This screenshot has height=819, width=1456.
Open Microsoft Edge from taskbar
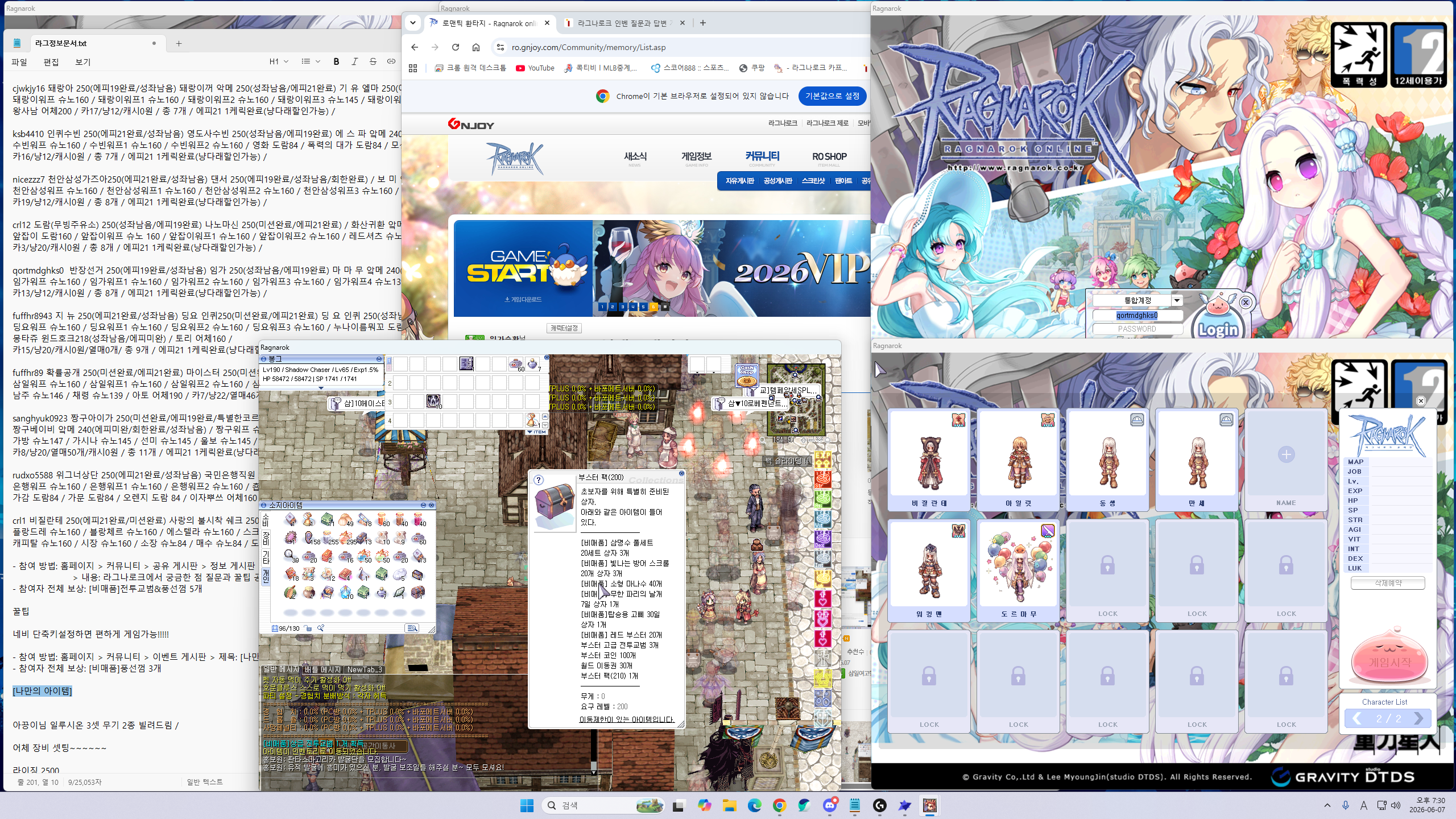click(754, 805)
